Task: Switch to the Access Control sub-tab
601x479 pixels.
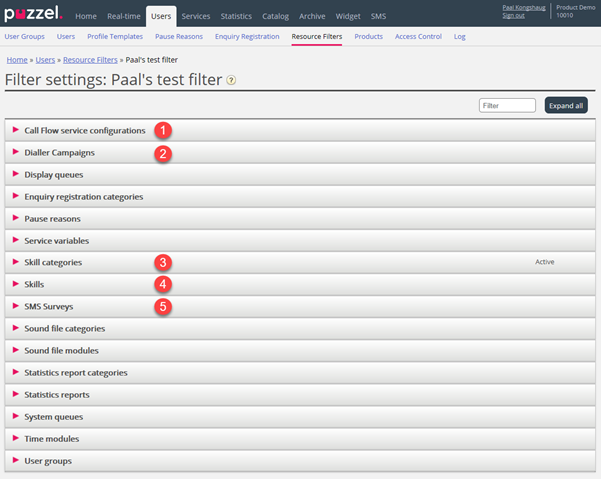Action: pos(418,37)
